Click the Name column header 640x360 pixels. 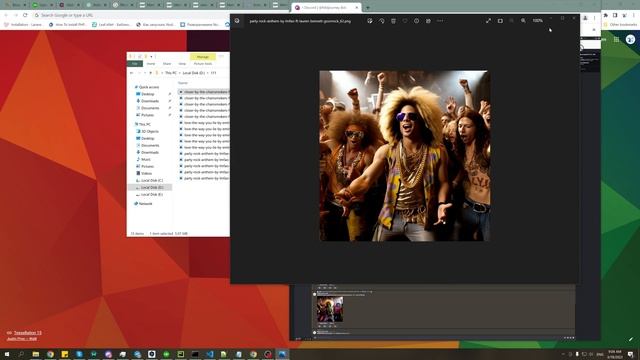(183, 83)
